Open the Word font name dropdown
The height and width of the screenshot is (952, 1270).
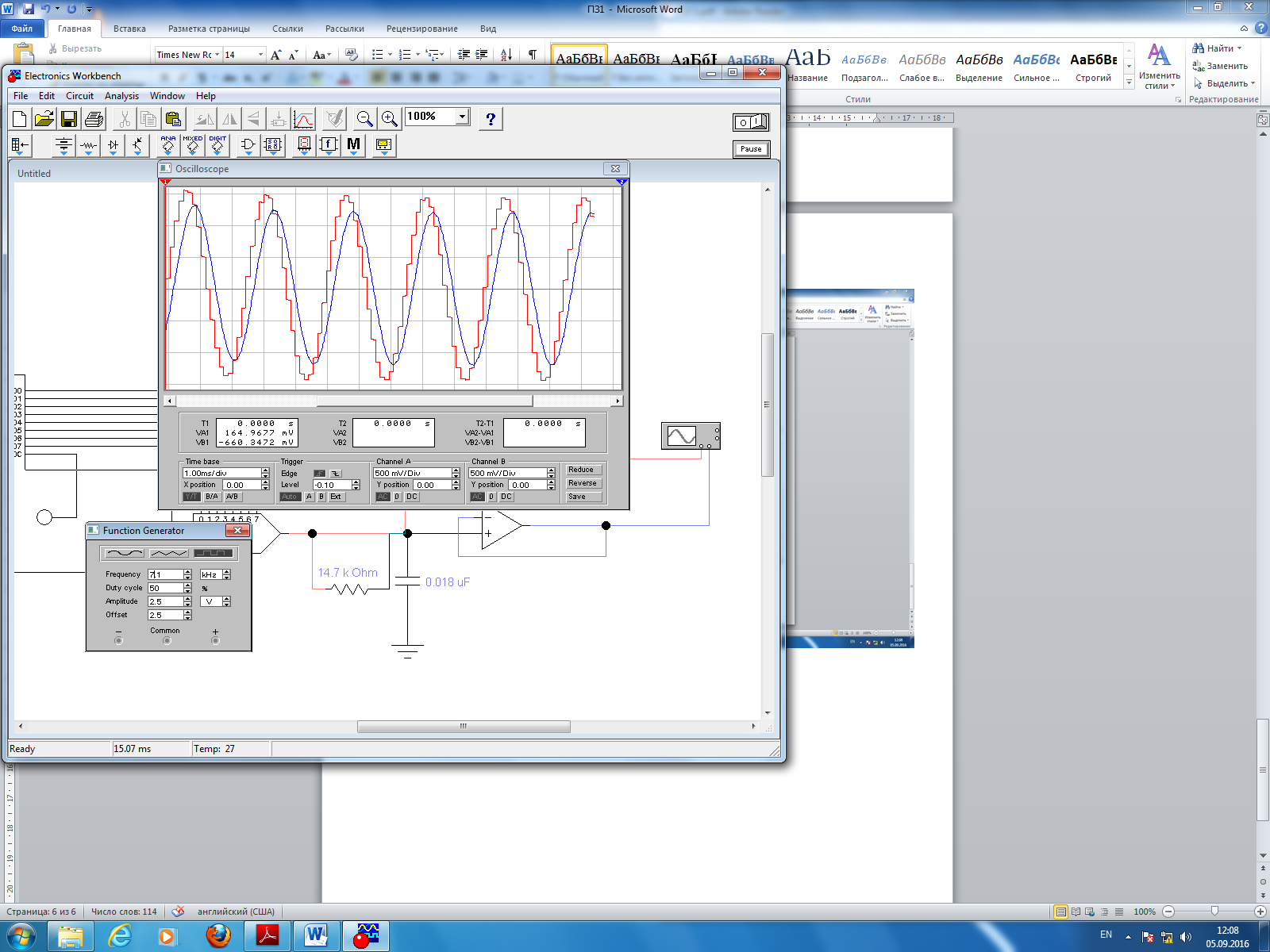click(217, 55)
